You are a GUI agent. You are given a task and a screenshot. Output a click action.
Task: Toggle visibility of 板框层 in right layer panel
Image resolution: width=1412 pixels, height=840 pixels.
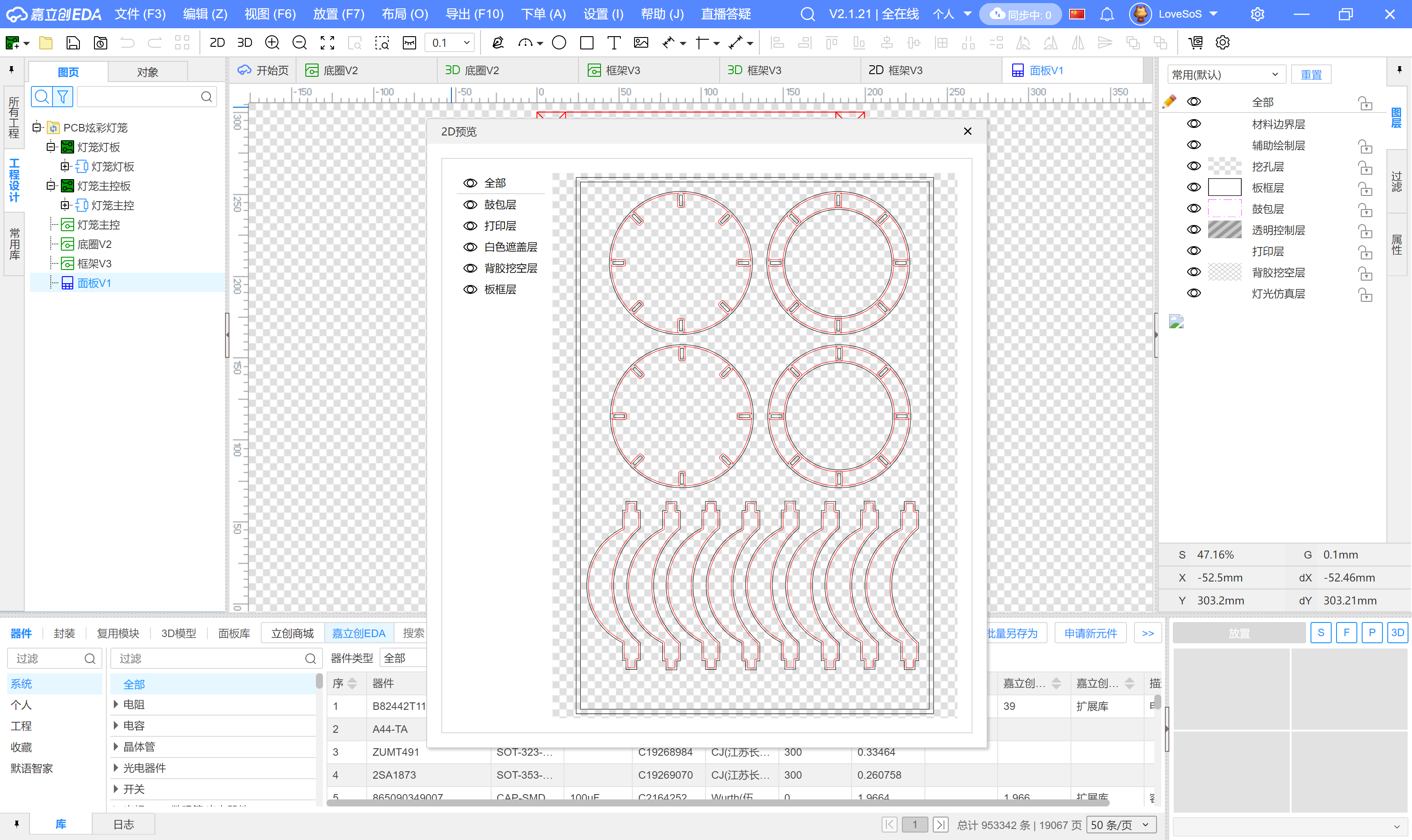click(x=1194, y=187)
